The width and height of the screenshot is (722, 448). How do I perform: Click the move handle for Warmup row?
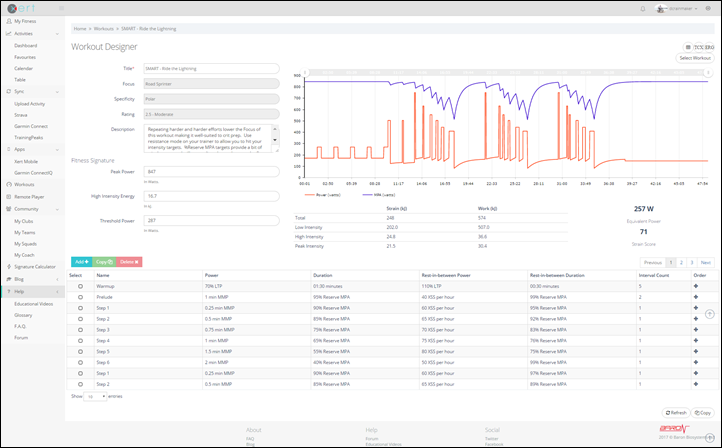point(698,286)
